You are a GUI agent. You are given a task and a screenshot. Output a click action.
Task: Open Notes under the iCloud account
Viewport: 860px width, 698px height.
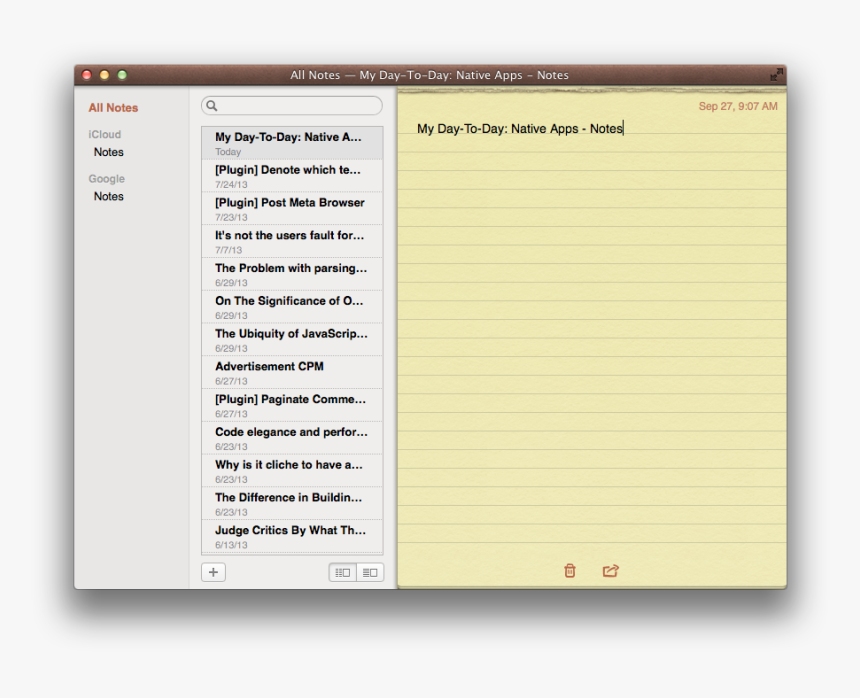[109, 152]
